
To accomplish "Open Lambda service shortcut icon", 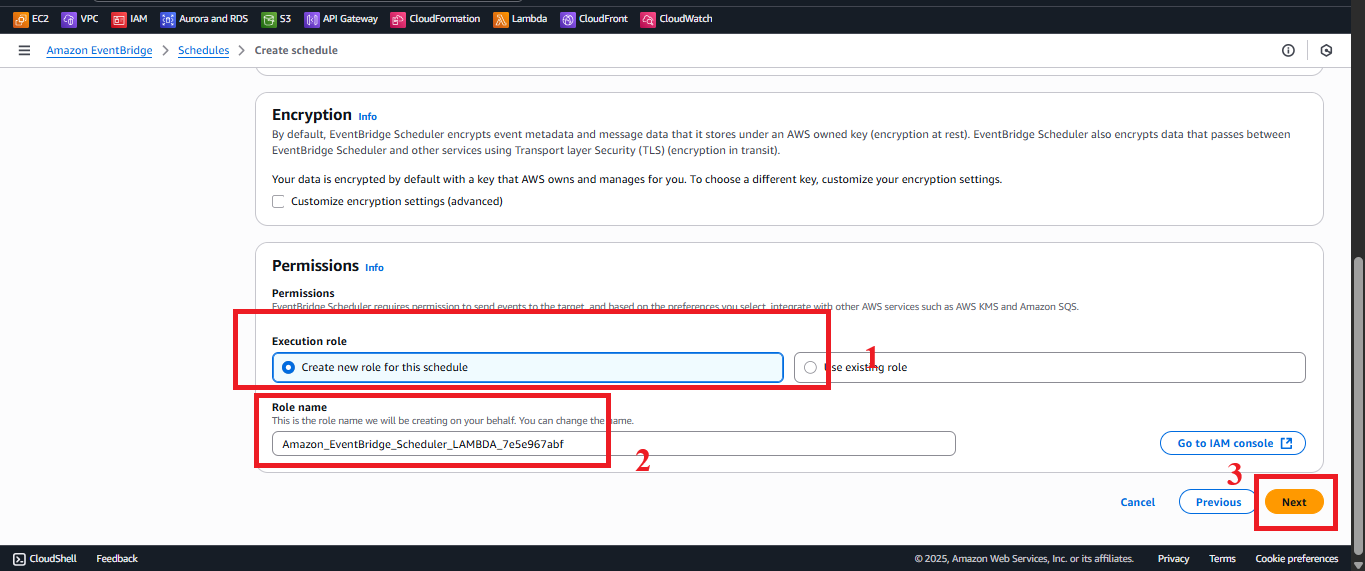I will [501, 19].
